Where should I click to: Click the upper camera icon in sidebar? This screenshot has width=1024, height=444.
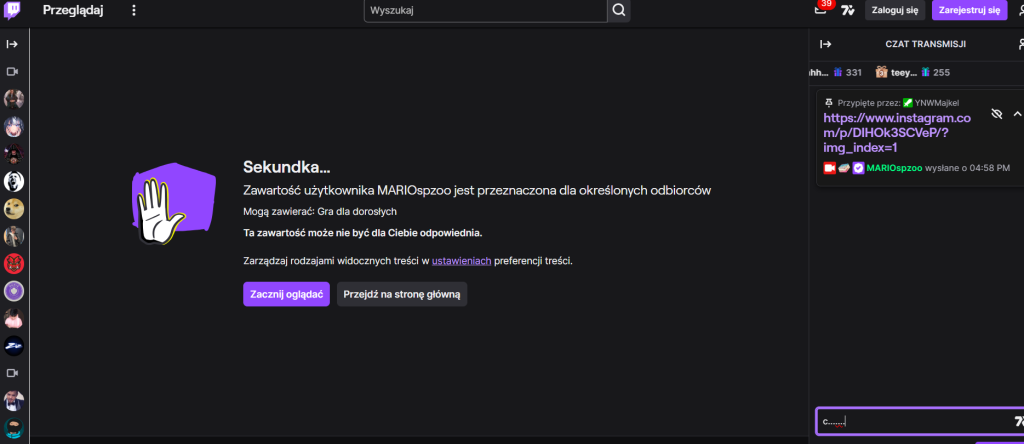pos(12,71)
